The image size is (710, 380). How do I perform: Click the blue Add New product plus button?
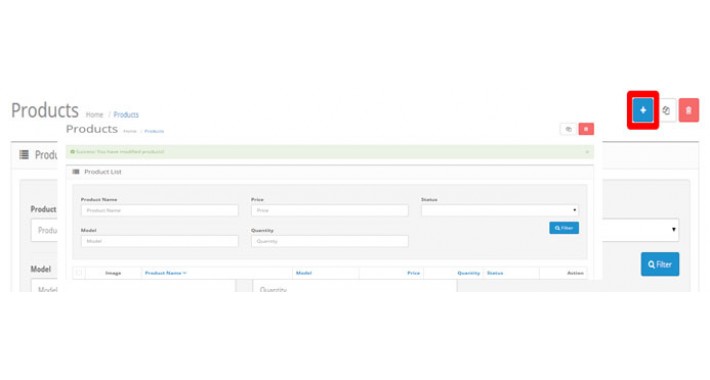643,110
